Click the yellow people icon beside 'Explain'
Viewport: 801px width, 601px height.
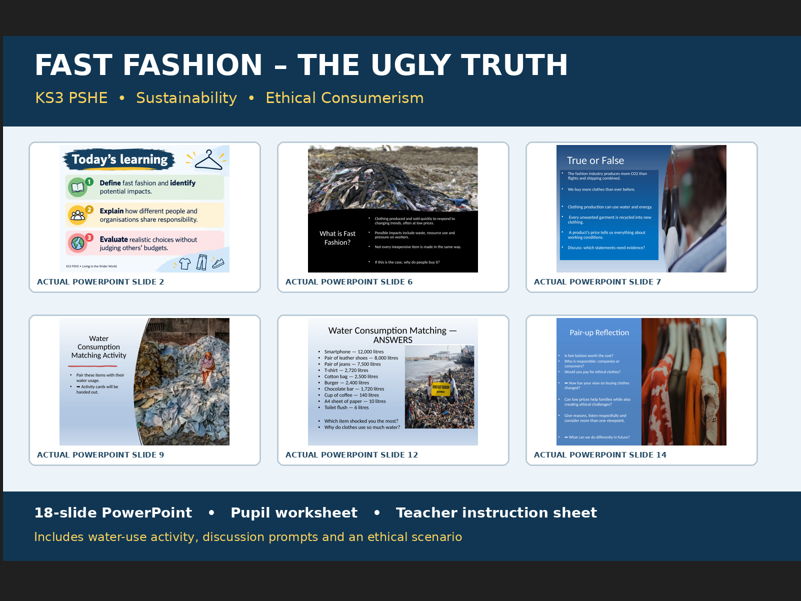pos(78,215)
